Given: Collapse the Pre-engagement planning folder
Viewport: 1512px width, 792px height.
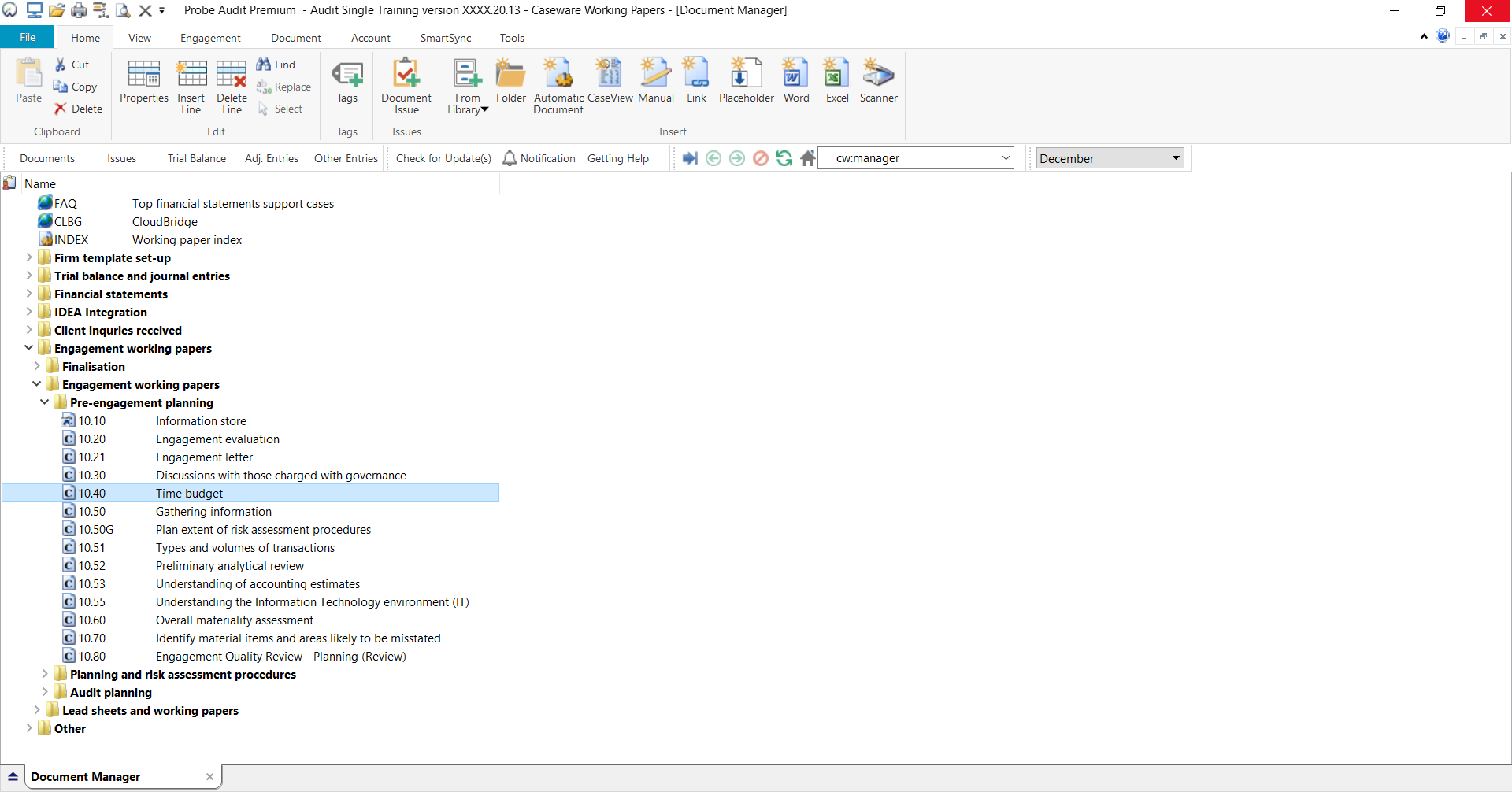Looking at the screenshot, I should click(x=45, y=402).
